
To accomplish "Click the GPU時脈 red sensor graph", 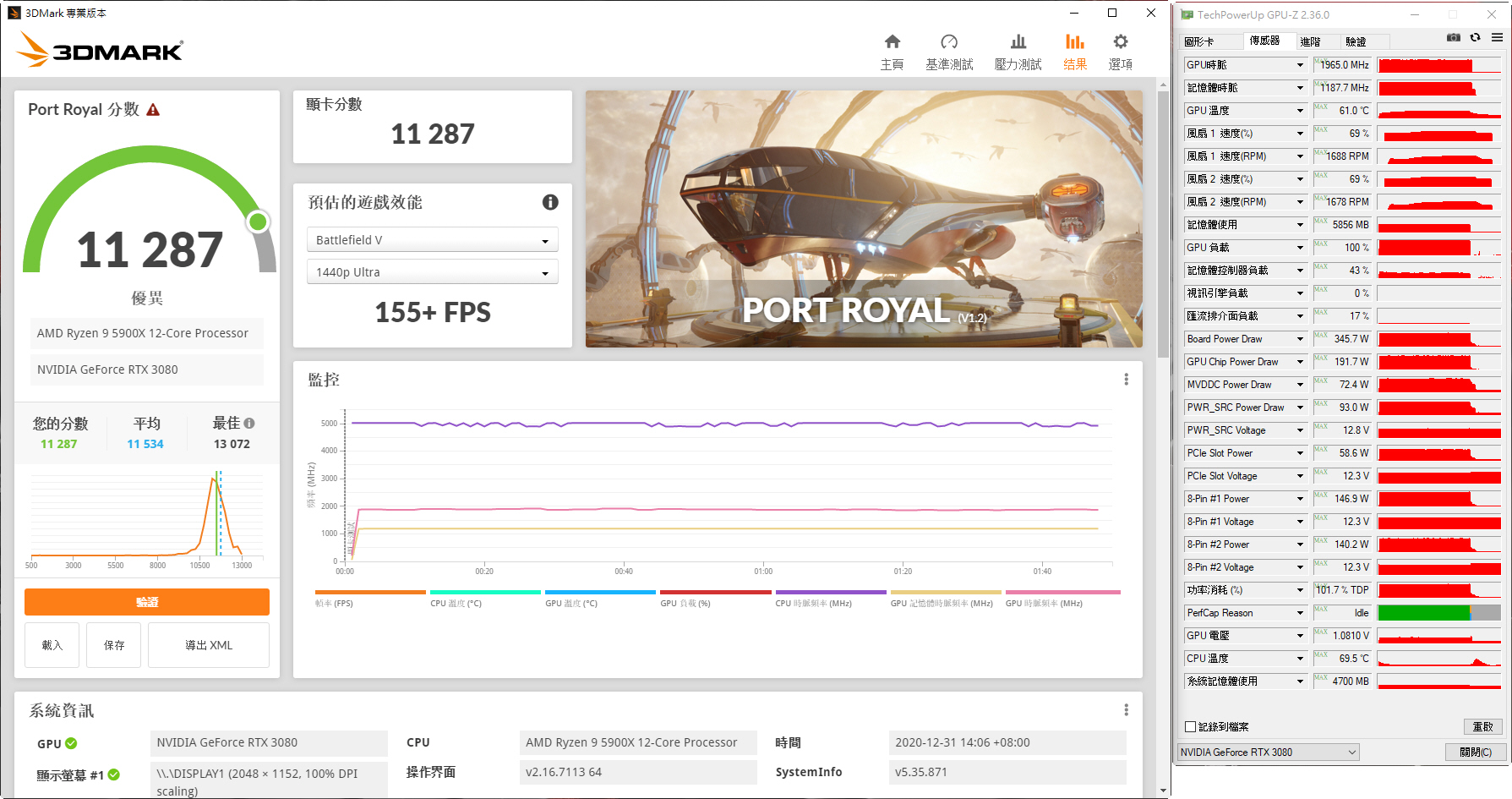I will [x=1439, y=65].
